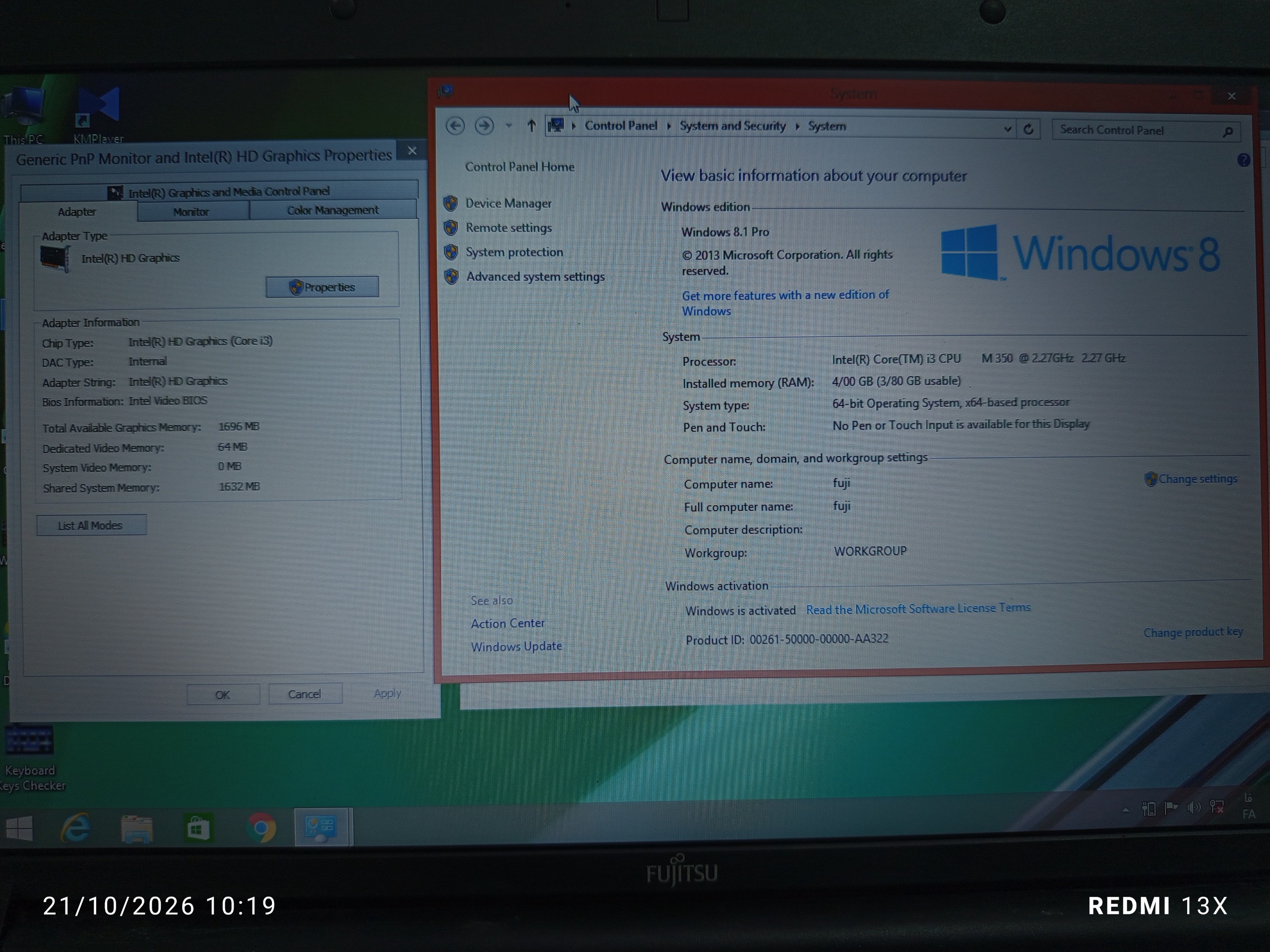Open File Explorer from taskbar
The width and height of the screenshot is (1270, 952).
[136, 829]
